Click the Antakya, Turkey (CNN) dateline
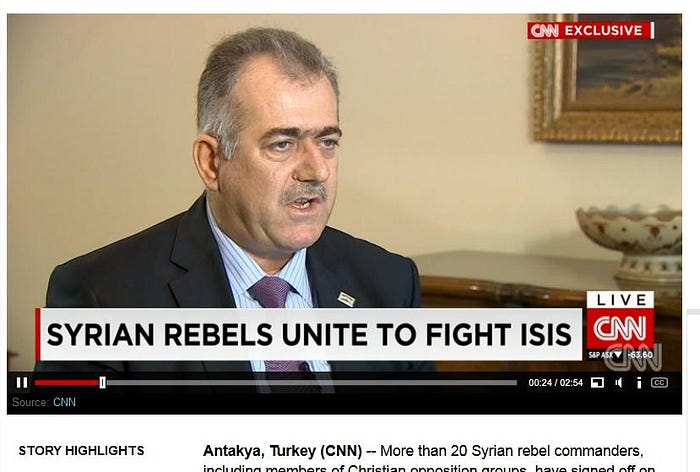 (x=282, y=451)
